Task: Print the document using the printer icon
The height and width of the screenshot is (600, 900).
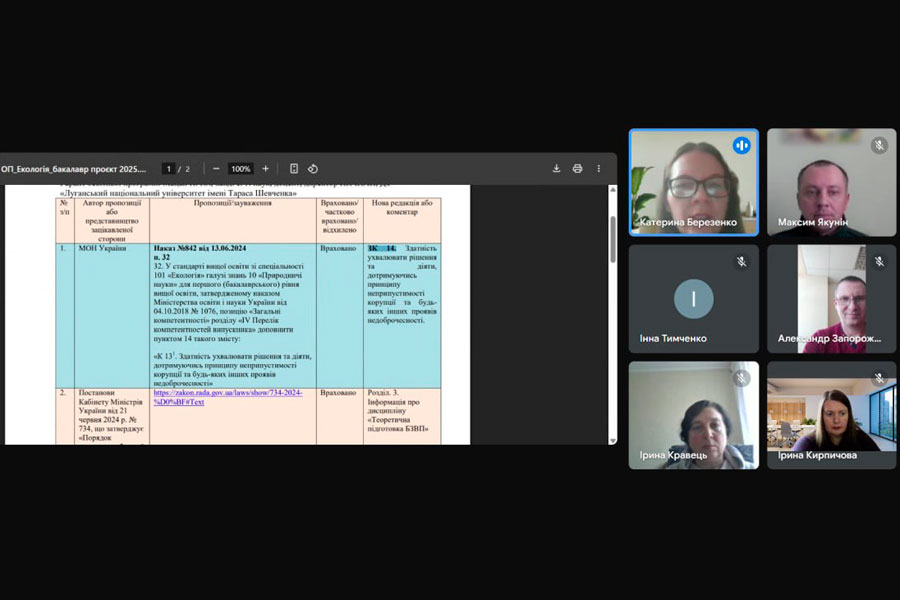Action: pos(577,169)
